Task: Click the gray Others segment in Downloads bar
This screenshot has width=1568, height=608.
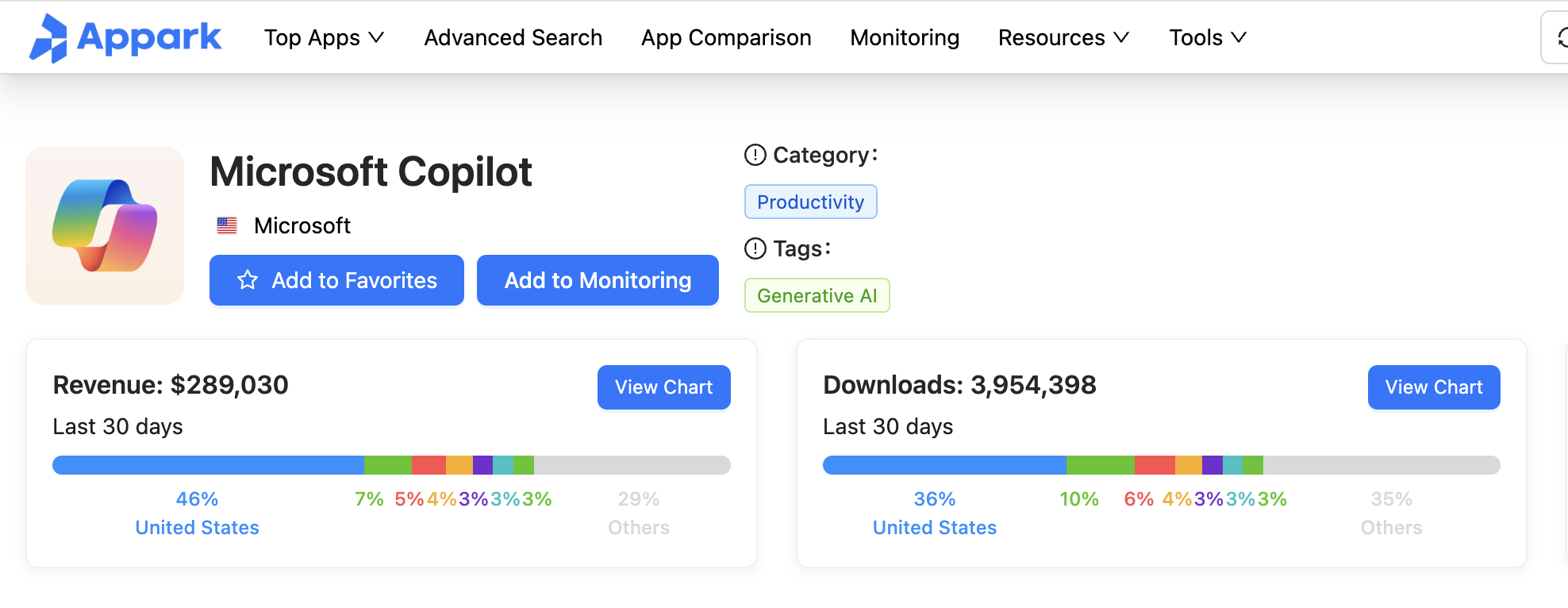Action: 1382,465
